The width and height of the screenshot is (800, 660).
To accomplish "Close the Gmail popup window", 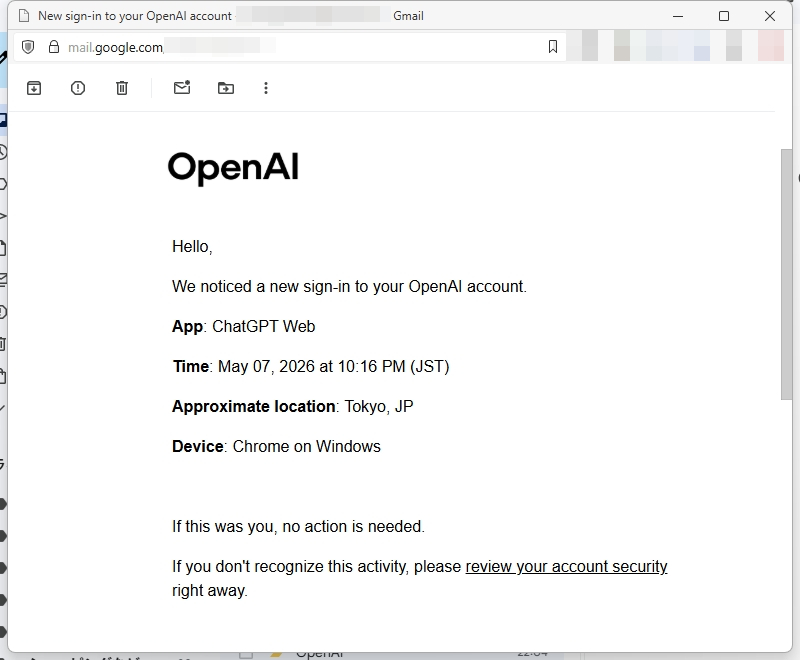I will tap(770, 16).
